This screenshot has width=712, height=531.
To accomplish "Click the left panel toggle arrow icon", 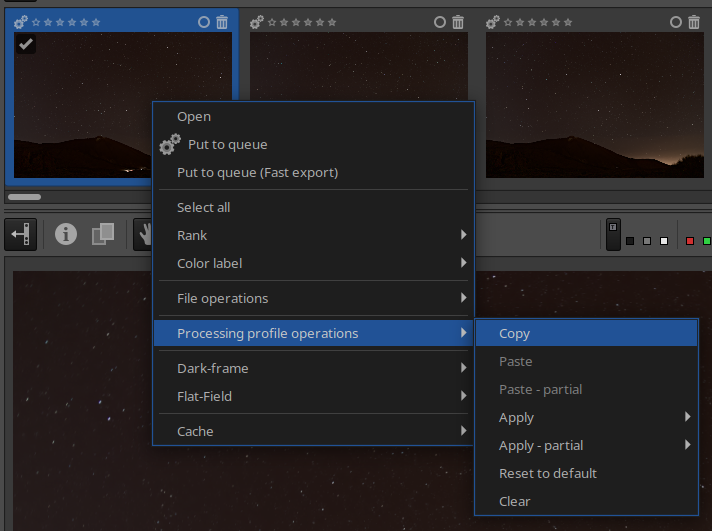I will click(x=20, y=234).
